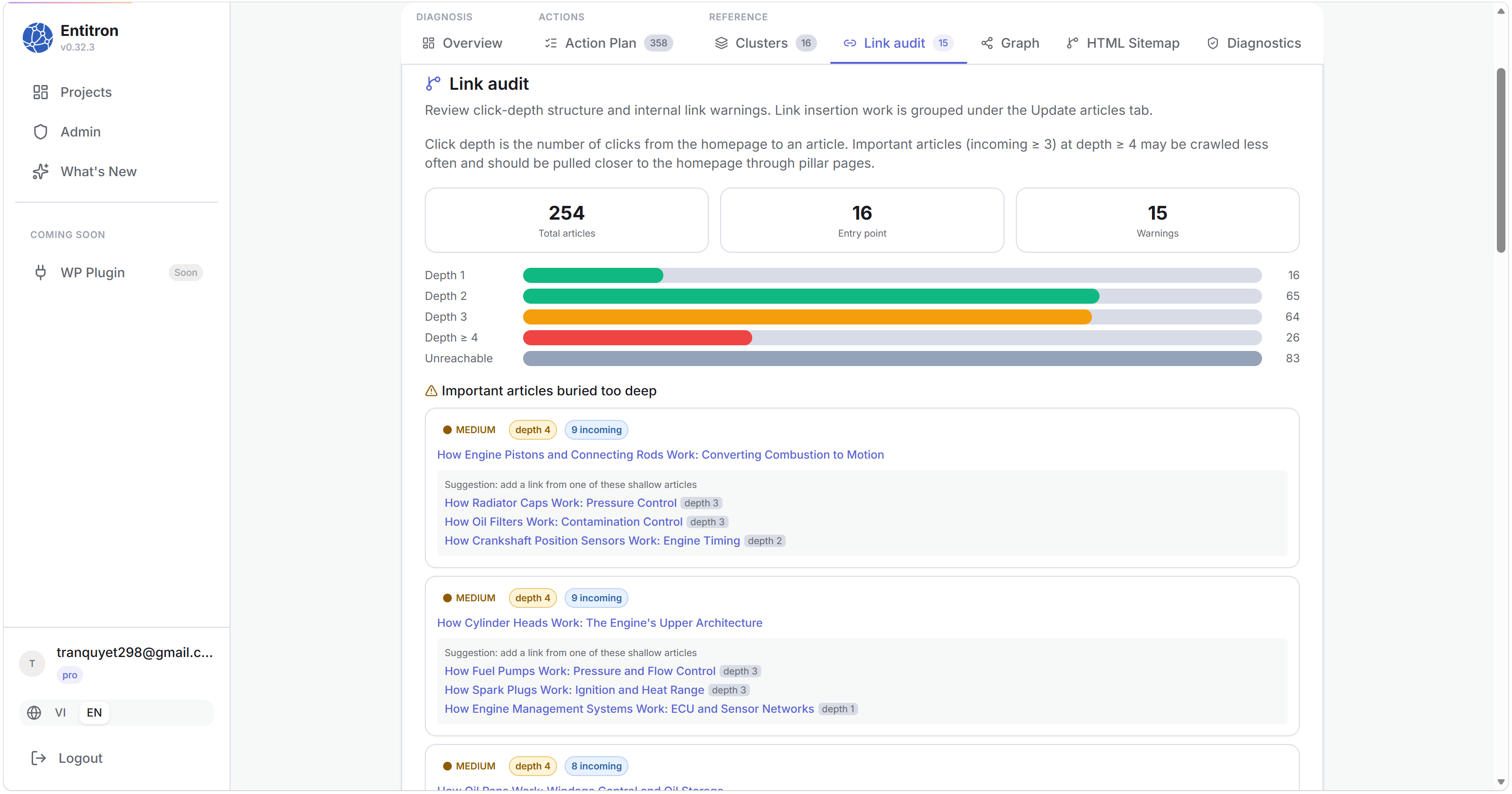
Task: Click the 358 badge on Action Plan
Action: pos(659,43)
